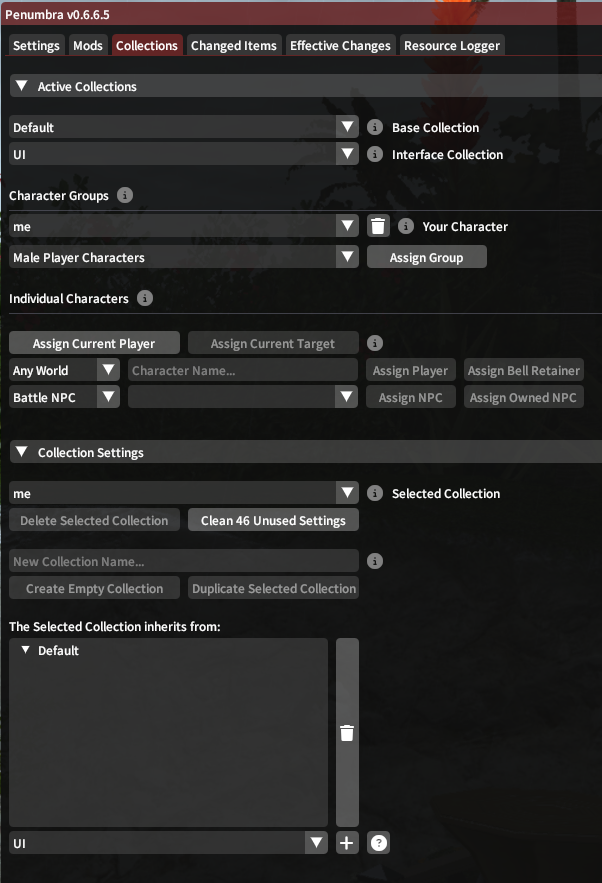Image resolution: width=602 pixels, height=883 pixels.
Task: Delete the Your Character group assignment
Action: click(x=378, y=226)
